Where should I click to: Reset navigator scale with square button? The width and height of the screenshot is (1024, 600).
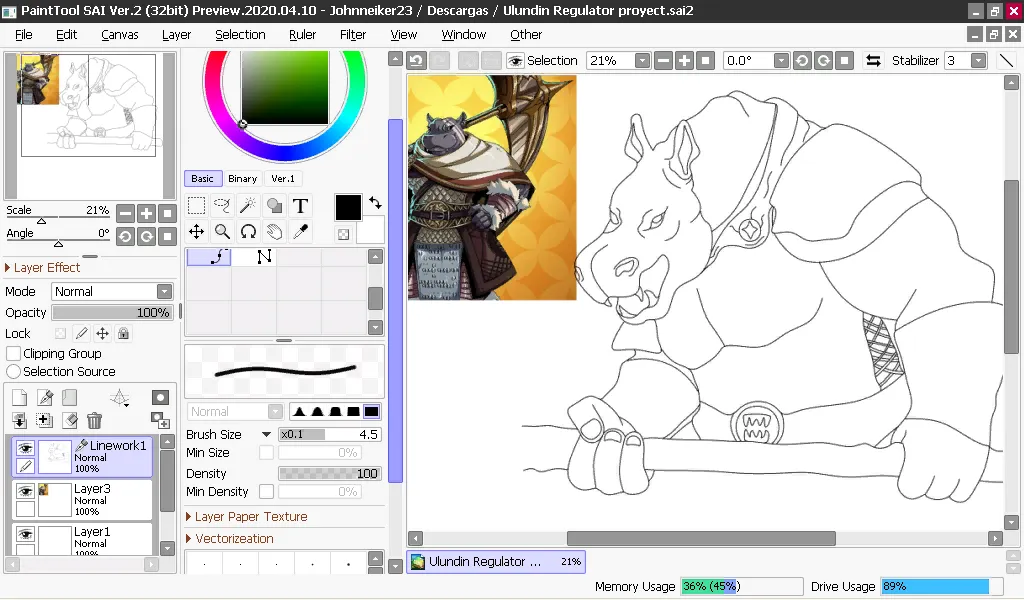click(x=168, y=213)
